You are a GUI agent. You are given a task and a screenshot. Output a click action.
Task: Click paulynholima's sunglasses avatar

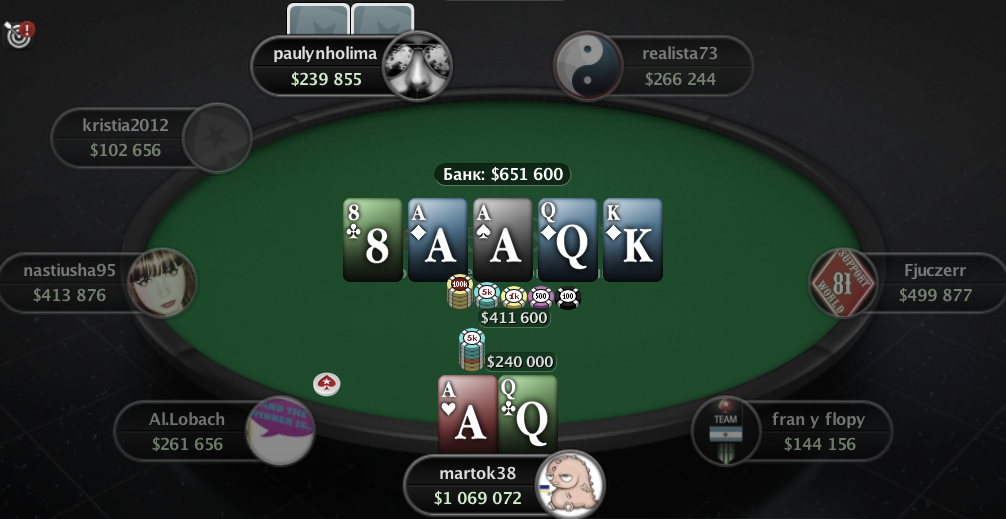point(417,66)
